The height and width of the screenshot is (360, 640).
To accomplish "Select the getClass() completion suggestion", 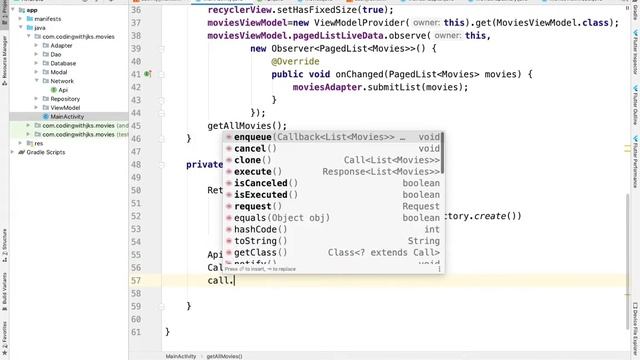I will 332,253.
